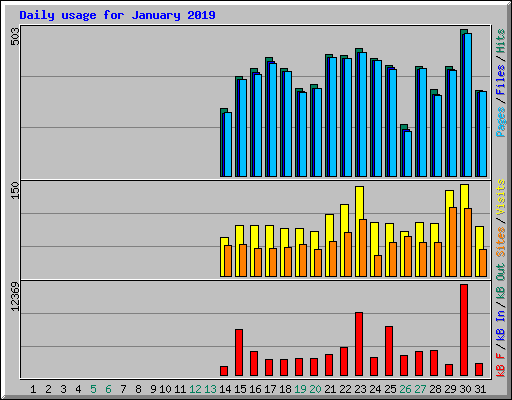Select the day 22 red kB bar
This screenshot has width=512, height=400.
(x=344, y=362)
